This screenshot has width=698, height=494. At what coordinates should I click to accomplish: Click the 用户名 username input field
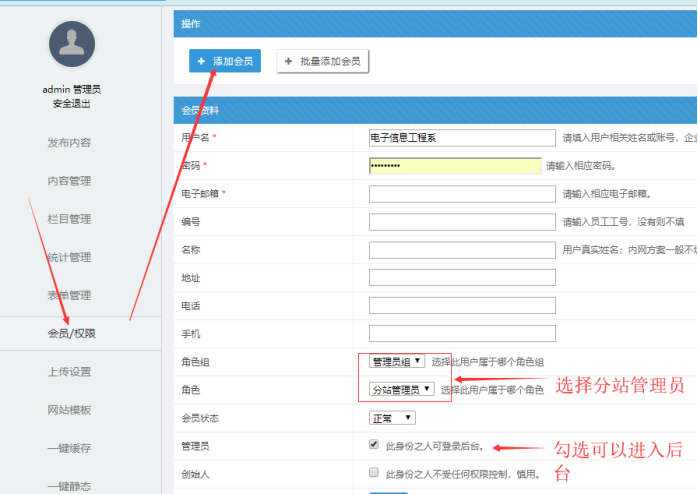(461, 138)
